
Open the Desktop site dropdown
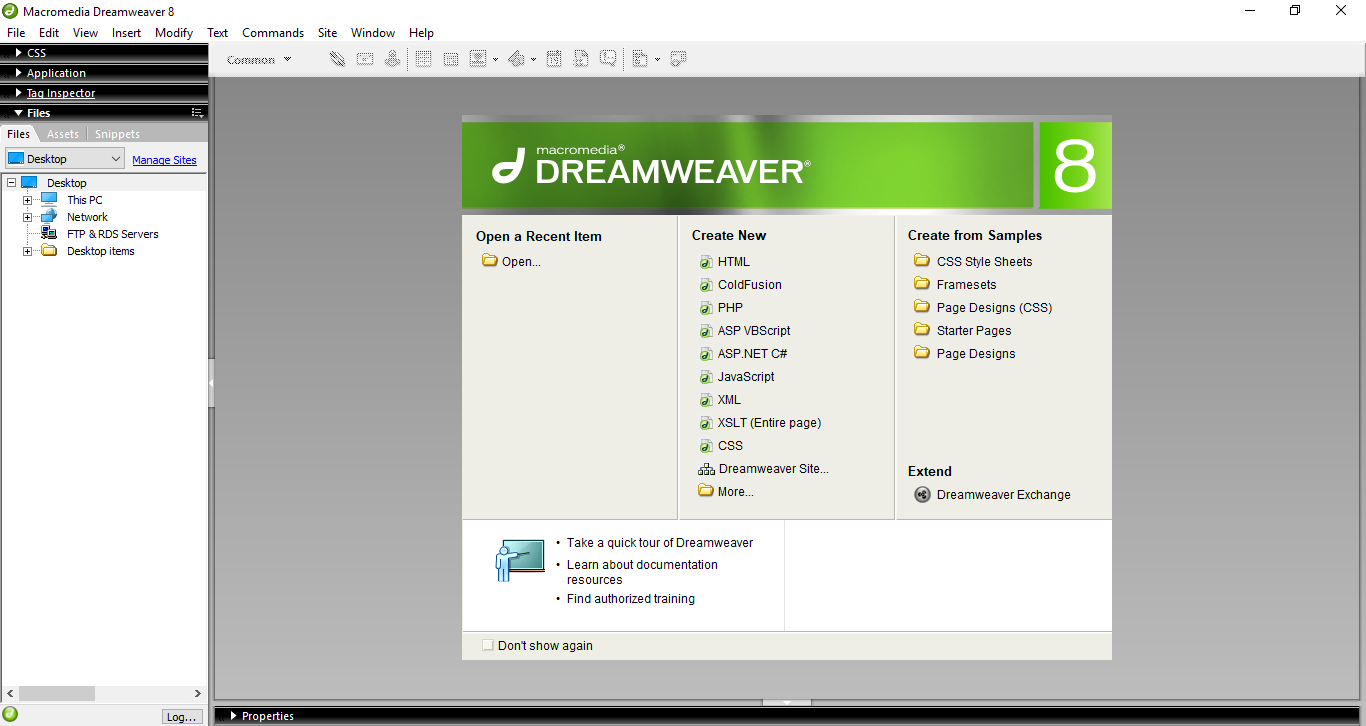[65, 159]
